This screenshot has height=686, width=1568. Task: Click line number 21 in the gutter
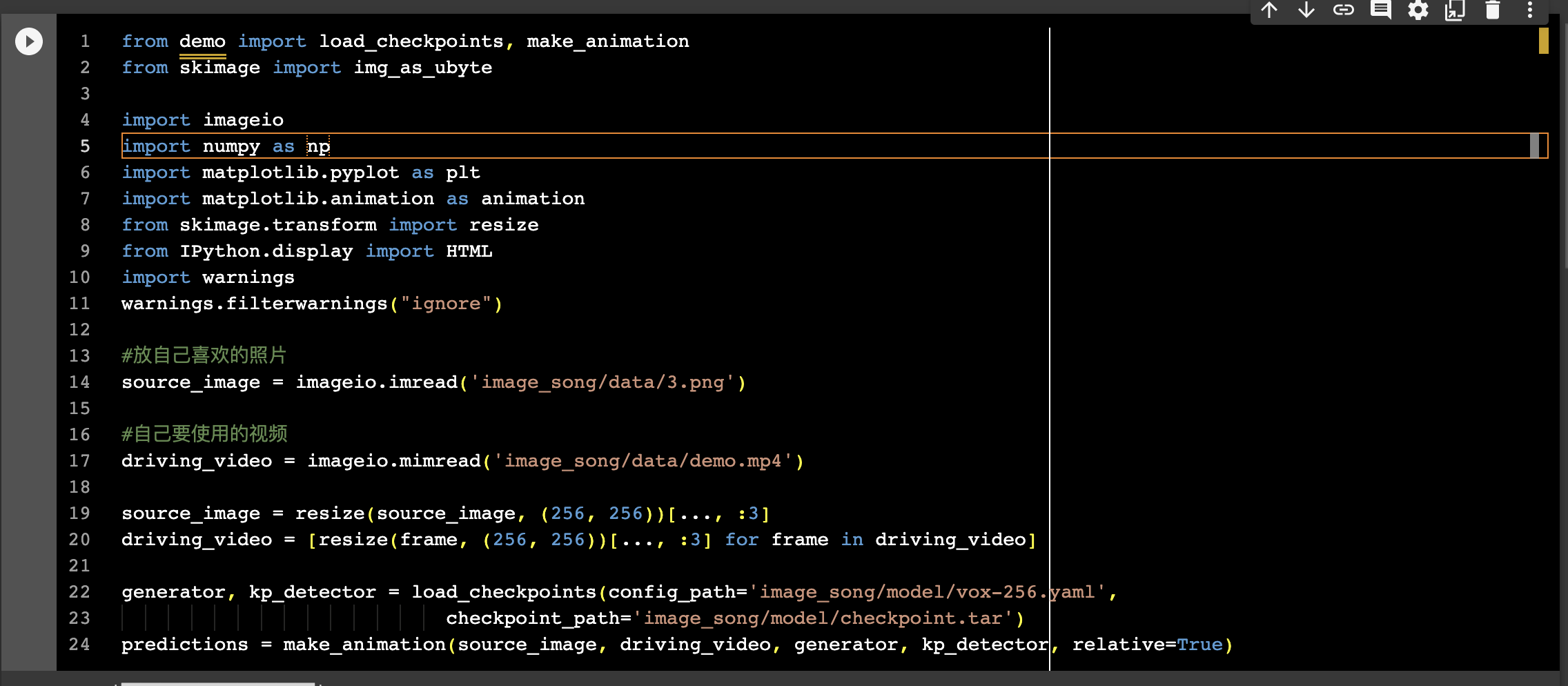click(x=79, y=566)
